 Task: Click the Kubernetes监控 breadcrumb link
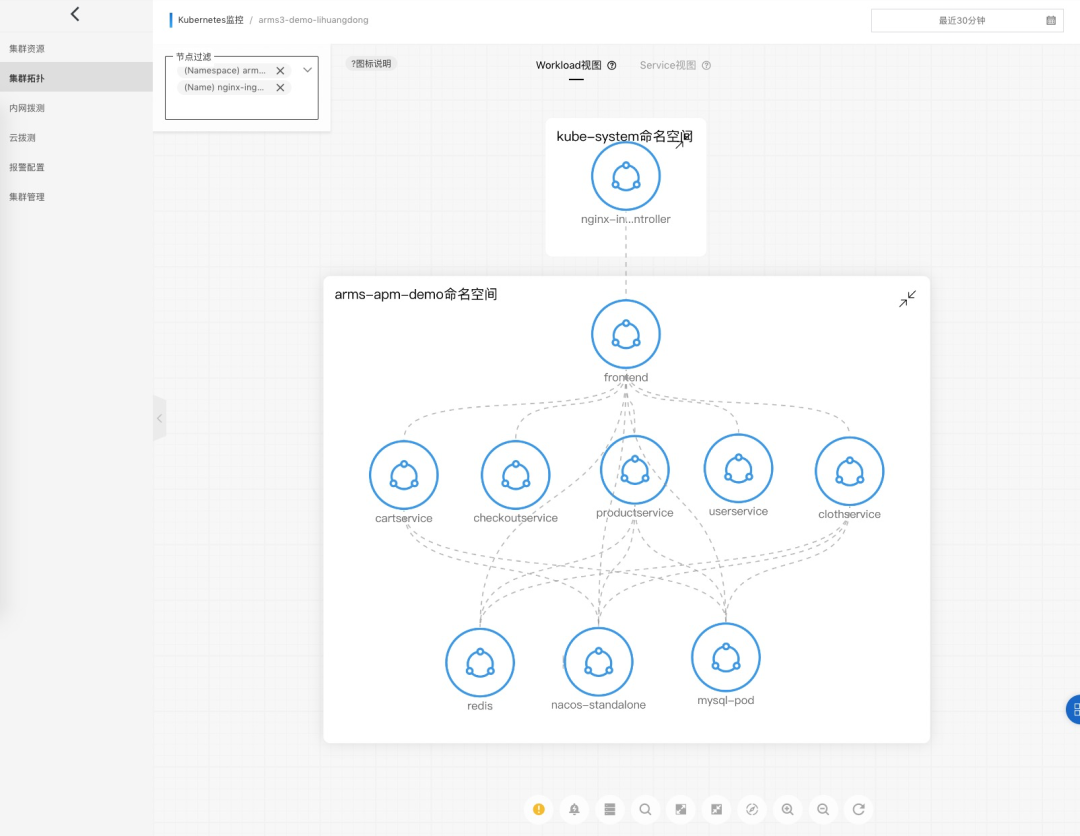210,20
